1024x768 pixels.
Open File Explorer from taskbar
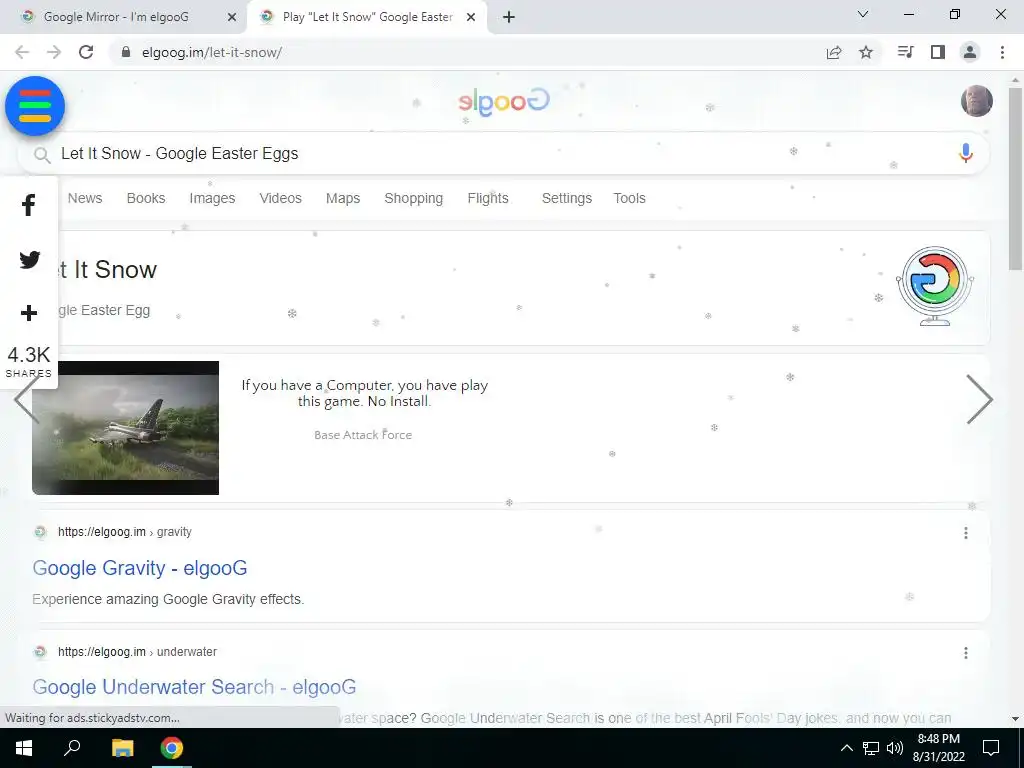[122, 748]
